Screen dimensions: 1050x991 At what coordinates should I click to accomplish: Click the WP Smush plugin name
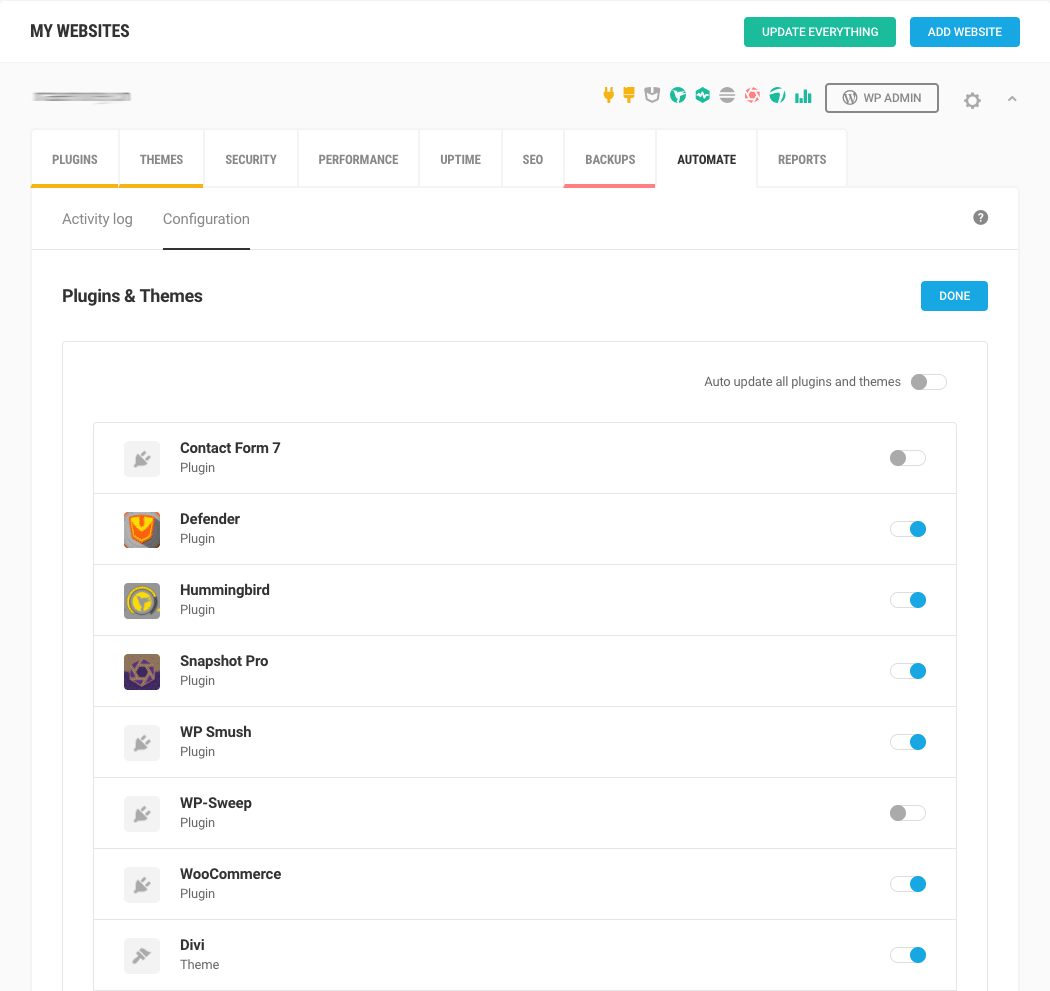[216, 732]
